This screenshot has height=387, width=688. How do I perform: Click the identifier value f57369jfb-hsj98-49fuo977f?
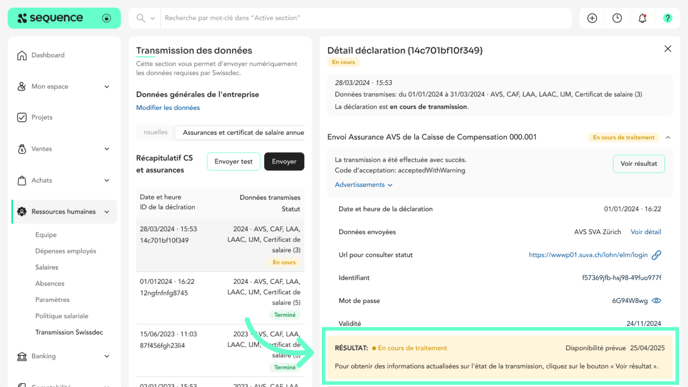(x=621, y=278)
